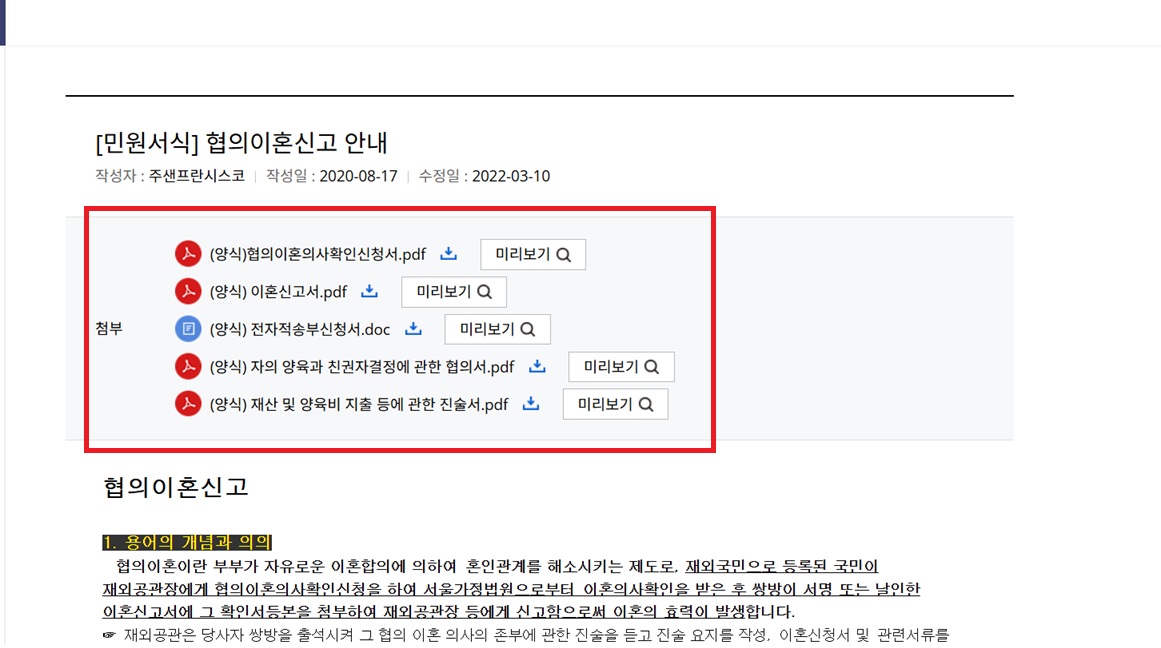Click PDF icon for 재산 및 양육비 진술서

pyautogui.click(x=188, y=404)
